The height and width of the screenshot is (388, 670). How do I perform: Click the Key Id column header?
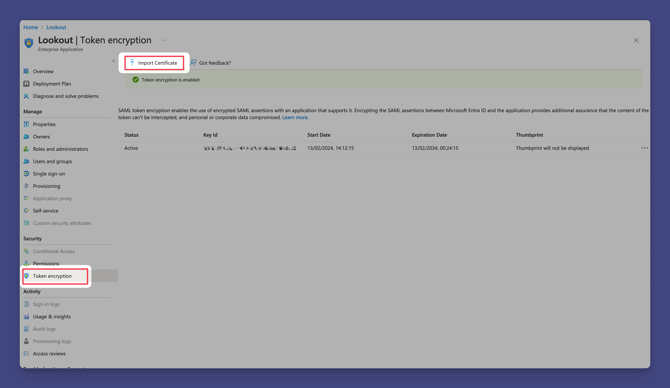[x=210, y=135]
